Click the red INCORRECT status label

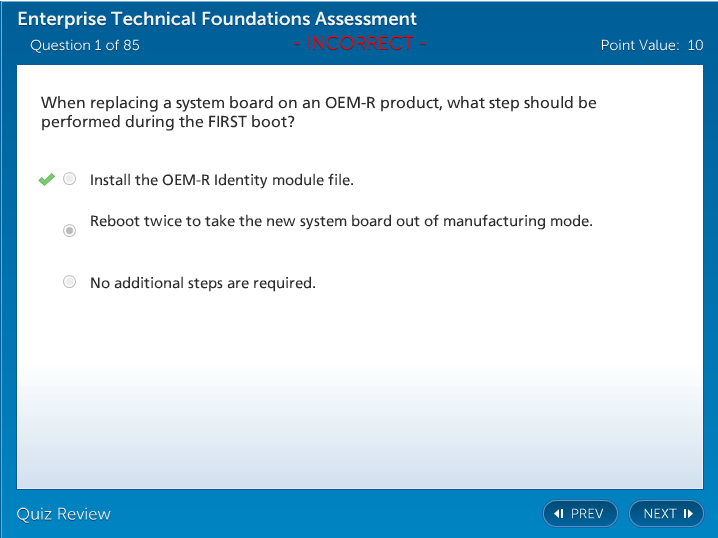tap(360, 43)
